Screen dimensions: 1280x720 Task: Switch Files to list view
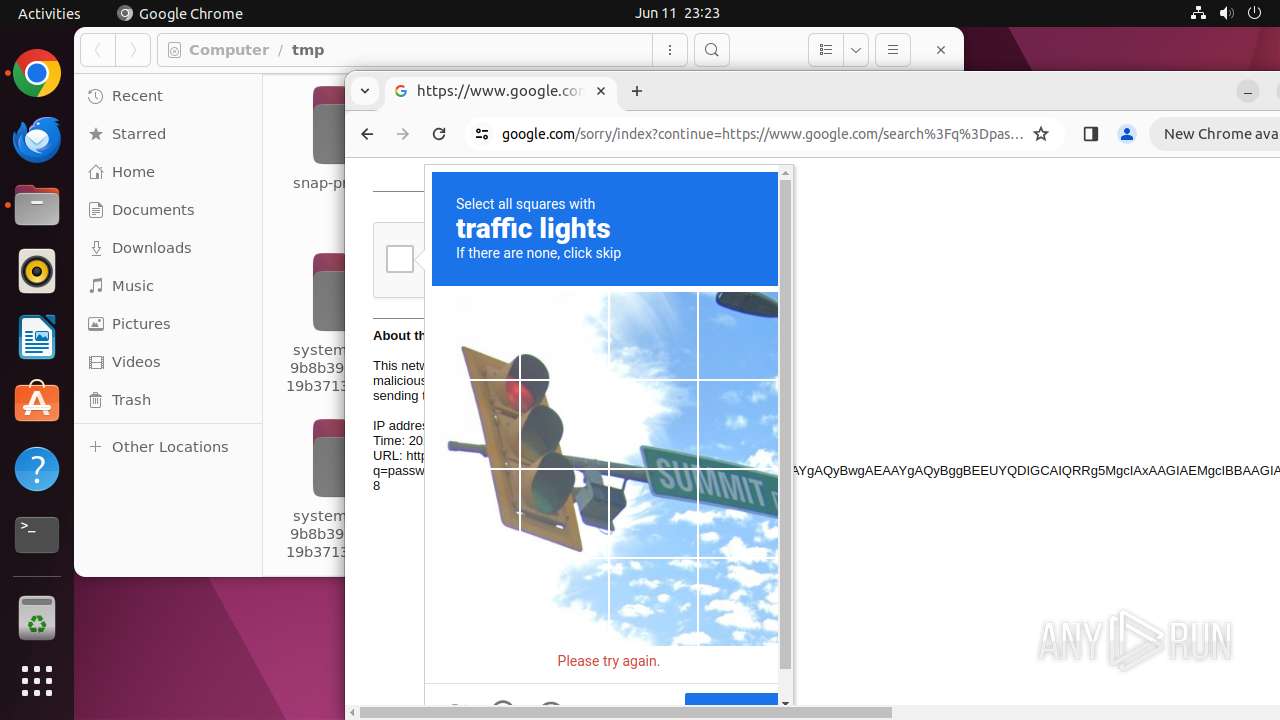pyautogui.click(x=826, y=50)
